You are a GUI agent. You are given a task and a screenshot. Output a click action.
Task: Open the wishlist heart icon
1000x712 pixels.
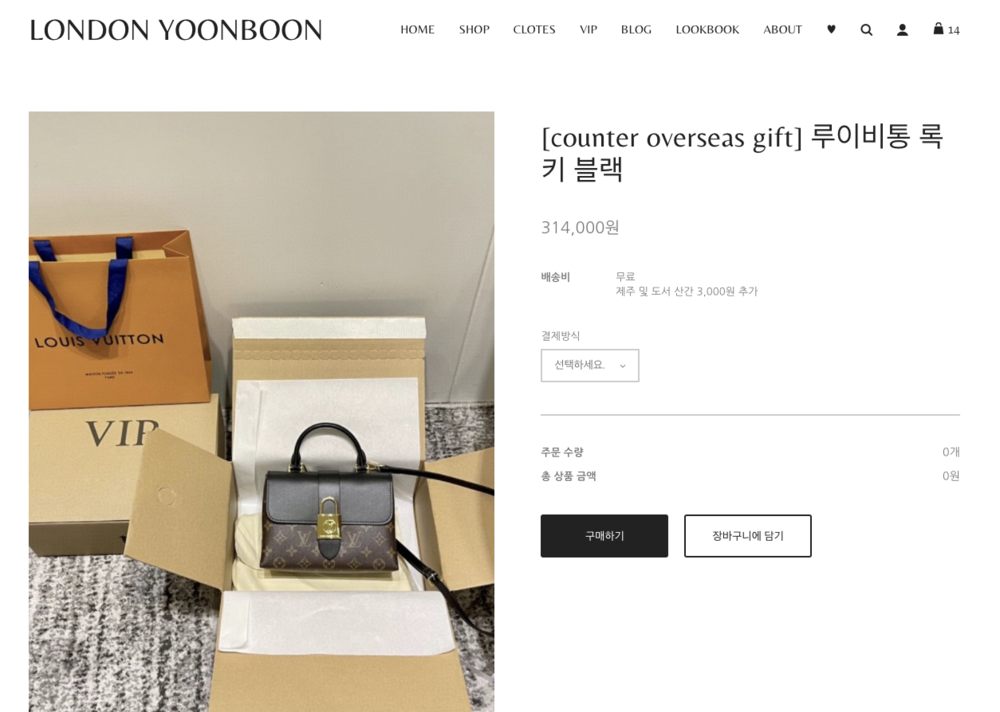[831, 29]
